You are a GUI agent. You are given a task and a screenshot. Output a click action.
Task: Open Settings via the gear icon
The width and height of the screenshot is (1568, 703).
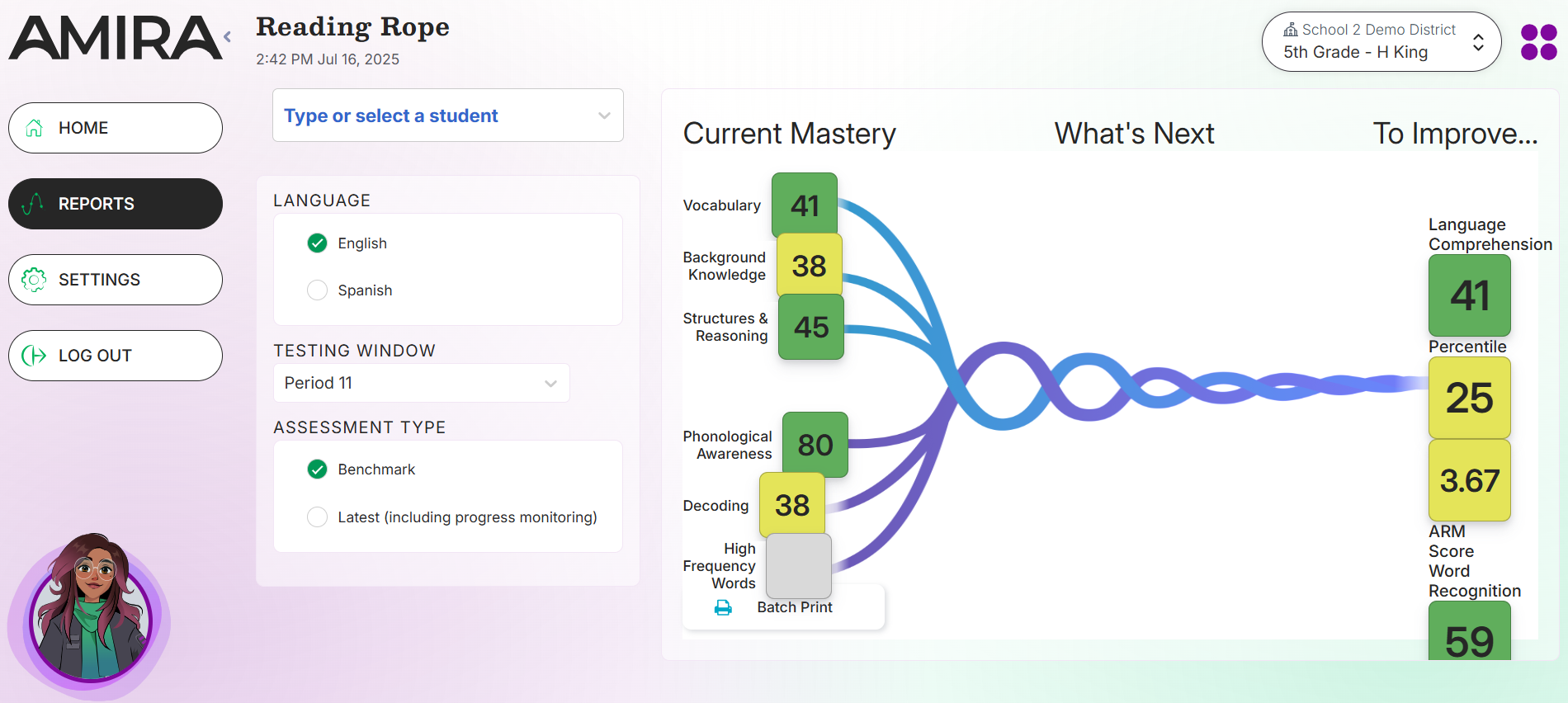click(33, 280)
